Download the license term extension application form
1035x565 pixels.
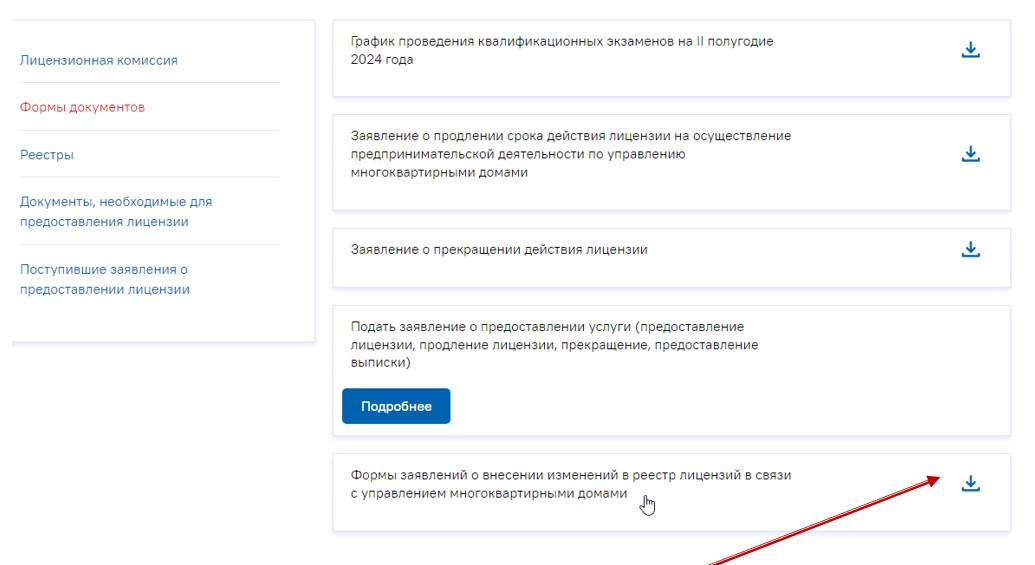(970, 154)
